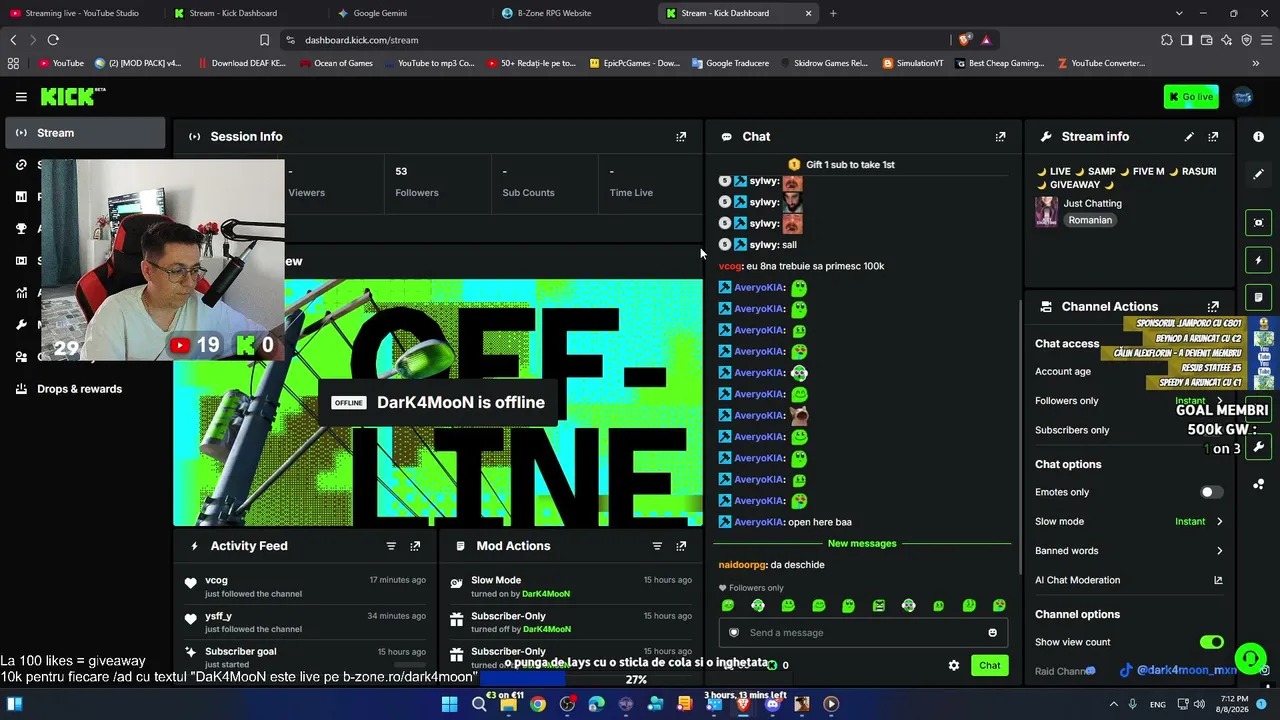Open the SimulationYT bookmark
The image size is (1280, 720).
pos(913,63)
